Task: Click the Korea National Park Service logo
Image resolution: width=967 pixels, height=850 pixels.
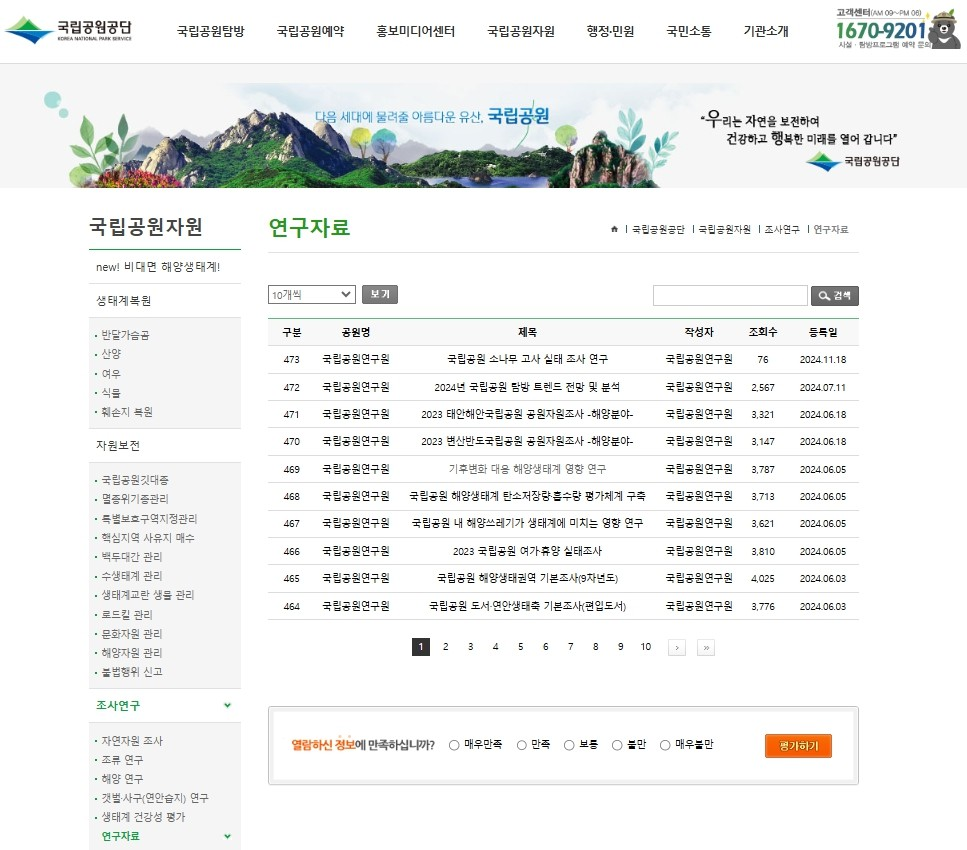Action: coord(68,30)
